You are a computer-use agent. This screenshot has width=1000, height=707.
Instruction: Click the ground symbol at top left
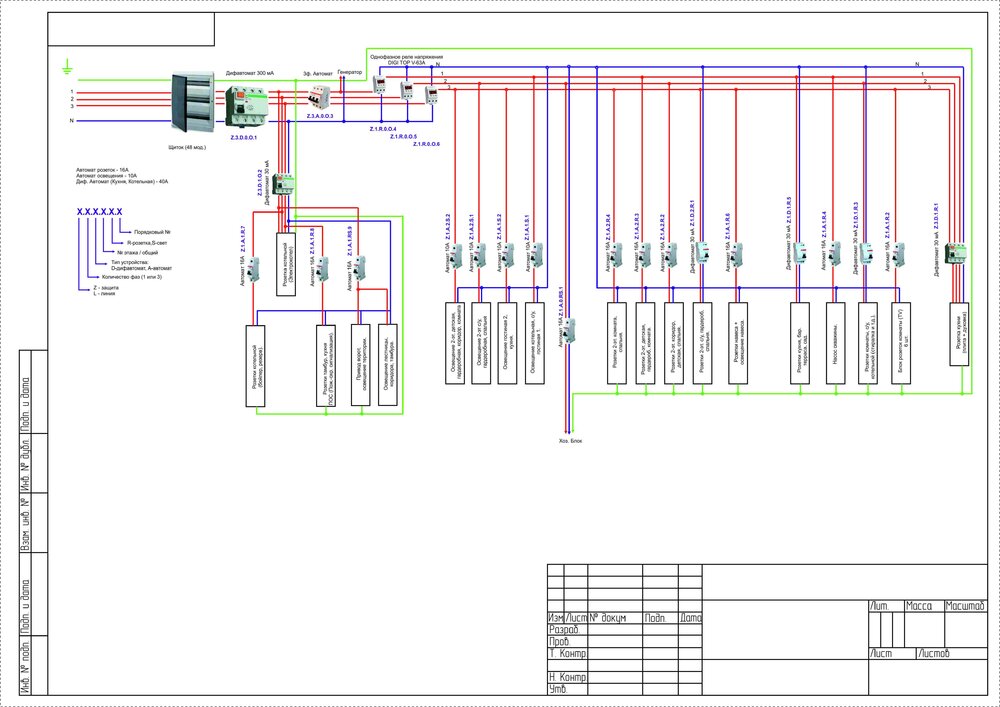pyautogui.click(x=65, y=67)
